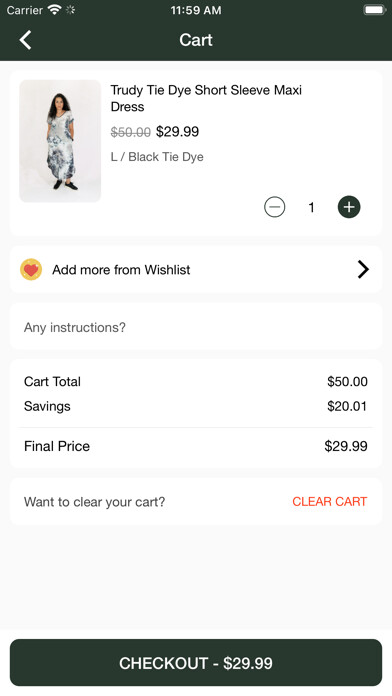Increase quantity with plus button

point(349,207)
